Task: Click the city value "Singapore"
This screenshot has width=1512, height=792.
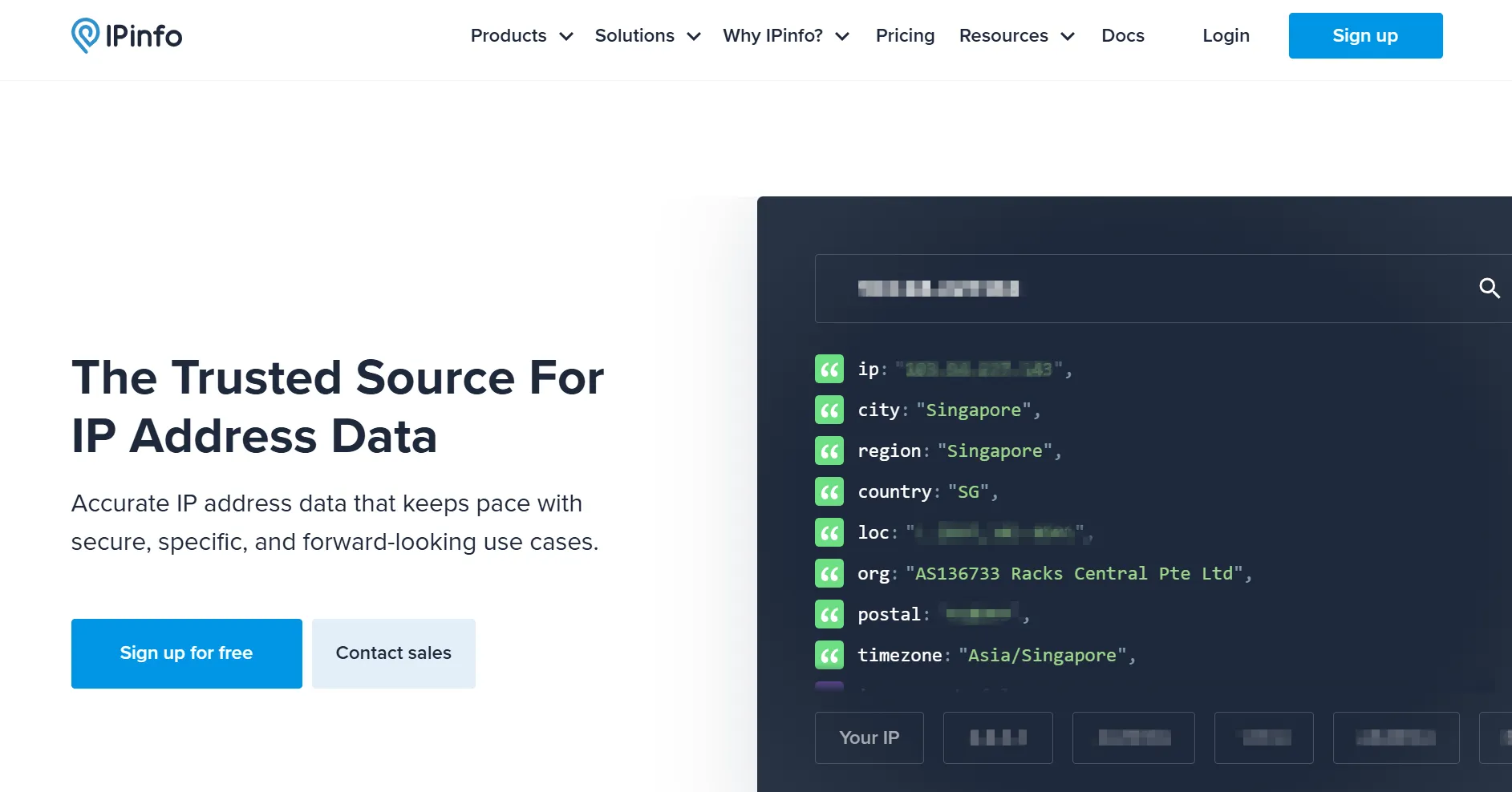Action: coord(973,410)
